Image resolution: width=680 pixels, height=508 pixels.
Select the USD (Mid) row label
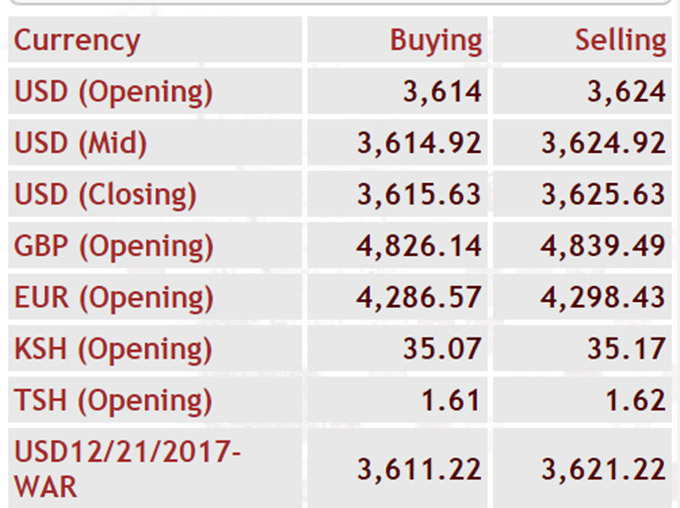tap(81, 143)
